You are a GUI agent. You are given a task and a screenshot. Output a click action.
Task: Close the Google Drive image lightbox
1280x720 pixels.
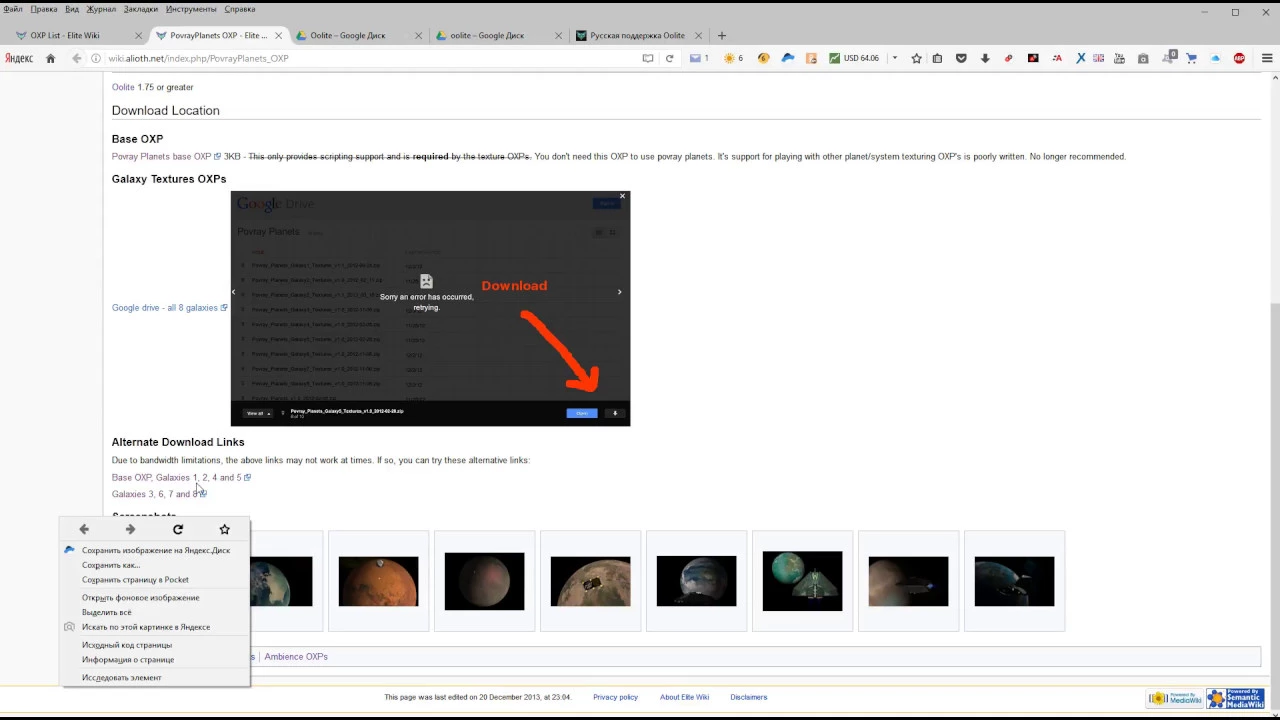(622, 196)
